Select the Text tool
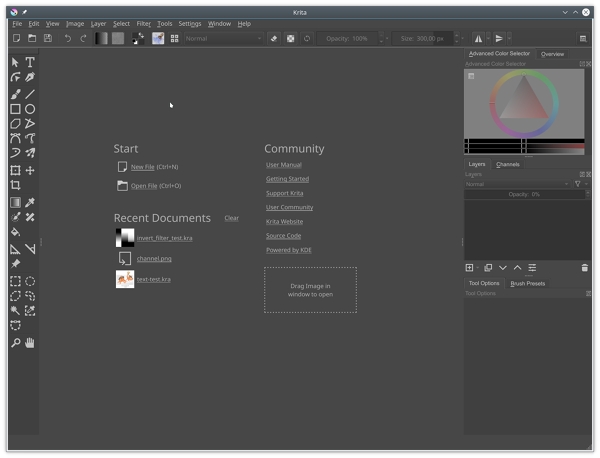 pos(30,62)
